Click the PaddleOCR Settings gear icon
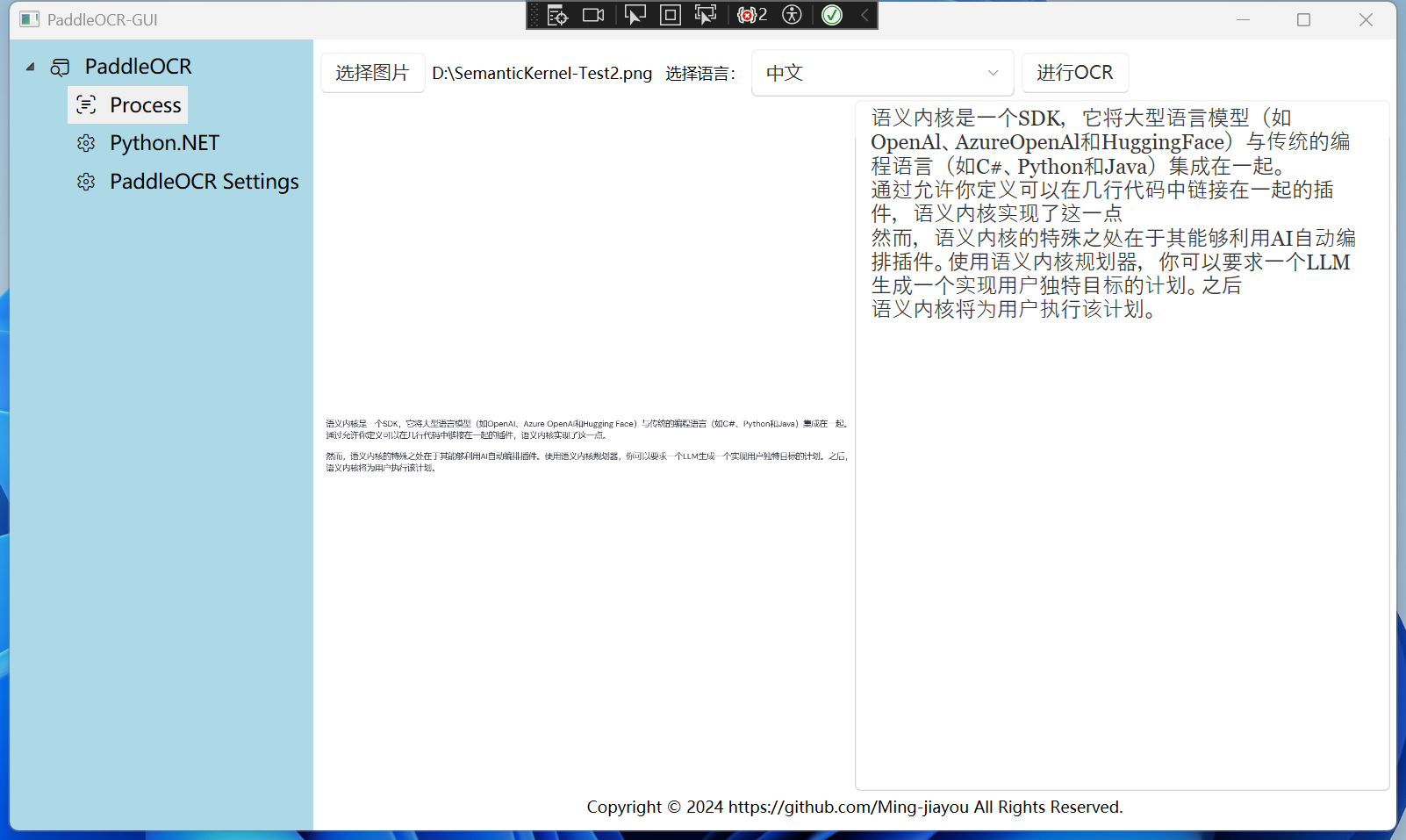The image size is (1406, 840). pyautogui.click(x=86, y=181)
